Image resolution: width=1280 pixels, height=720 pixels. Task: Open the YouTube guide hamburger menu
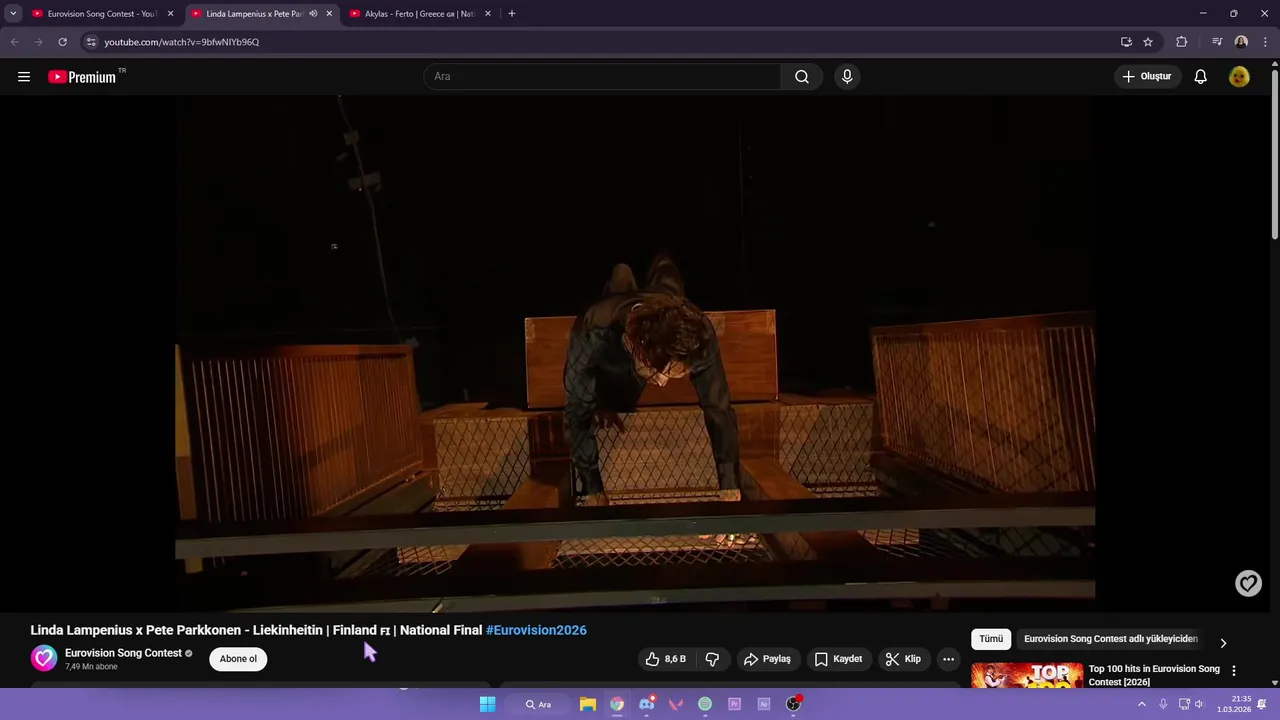24,77
